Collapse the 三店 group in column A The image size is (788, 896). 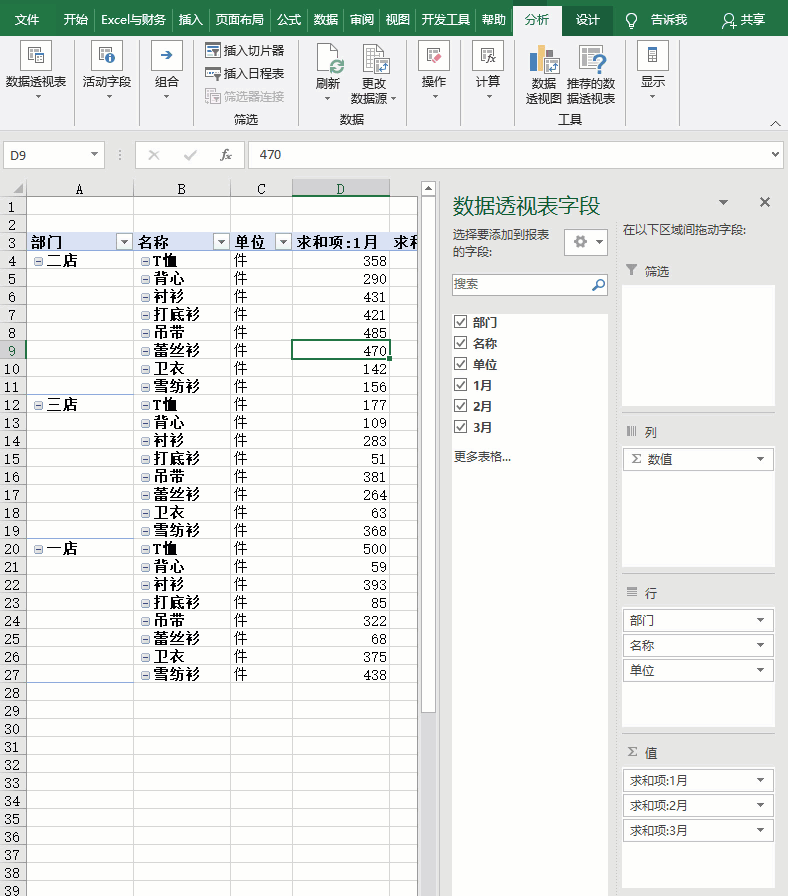[38, 405]
